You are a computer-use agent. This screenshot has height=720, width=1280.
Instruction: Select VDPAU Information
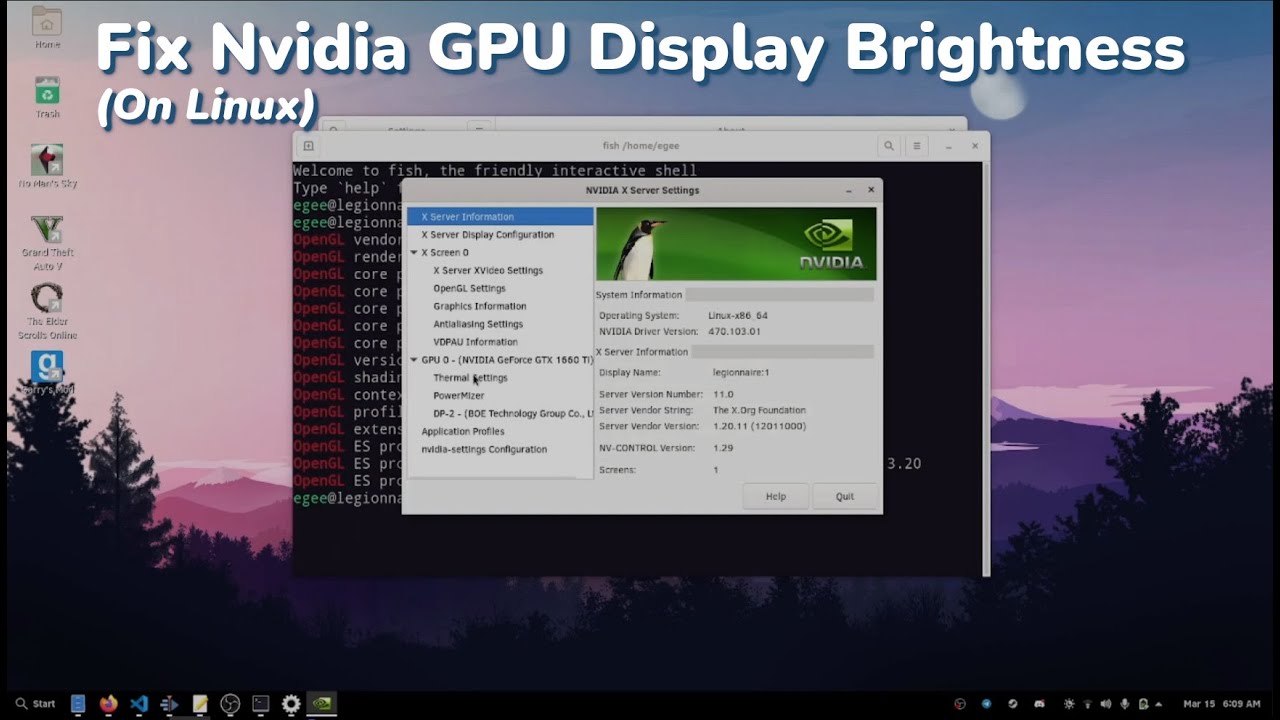475,342
